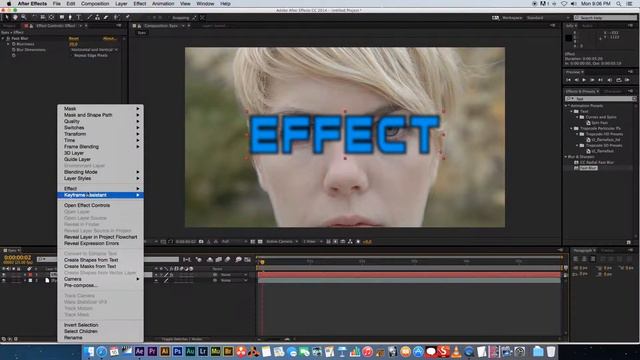The height and width of the screenshot is (360, 640).
Task: Select the Zoom magnifier tool
Action: coord(24,18)
